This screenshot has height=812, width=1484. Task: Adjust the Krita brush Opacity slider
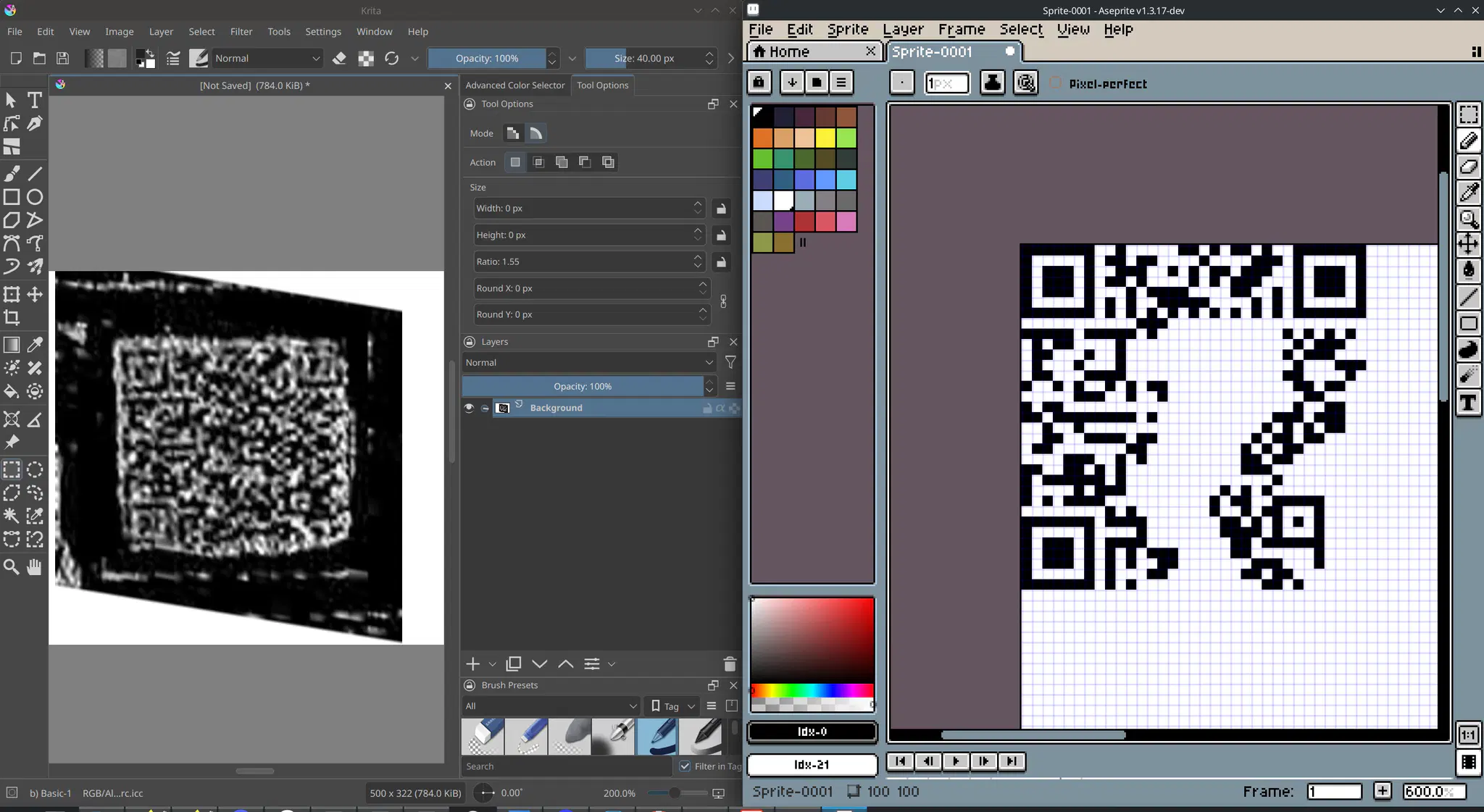coord(486,58)
